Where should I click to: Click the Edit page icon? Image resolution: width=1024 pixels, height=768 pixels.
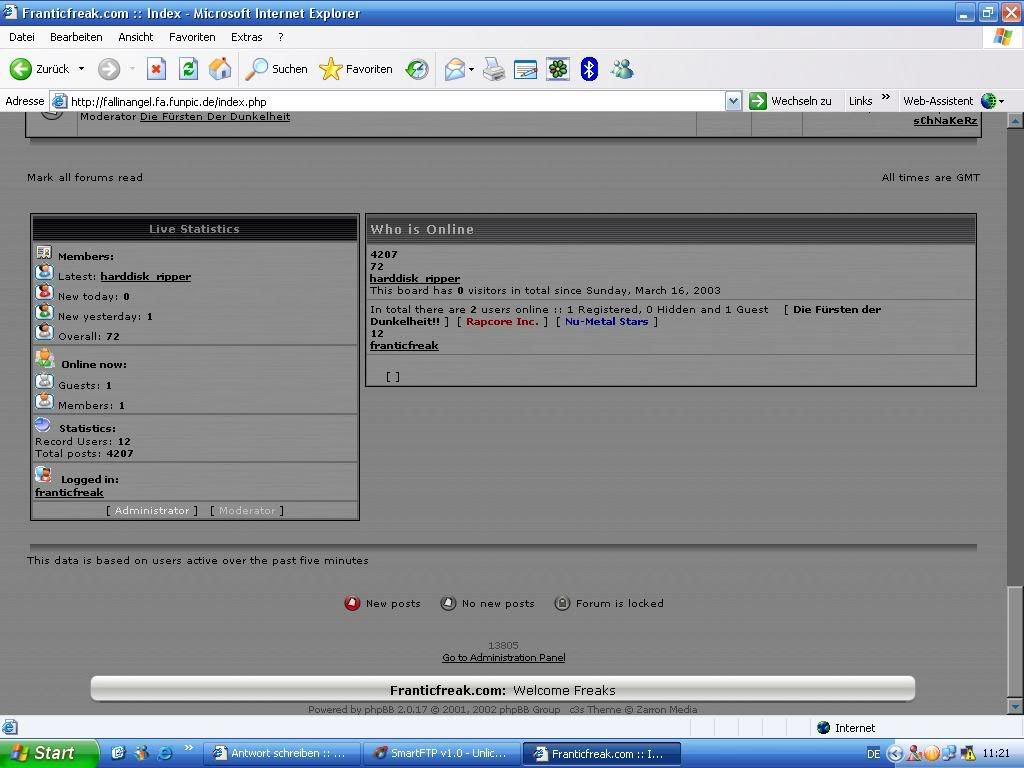point(525,69)
